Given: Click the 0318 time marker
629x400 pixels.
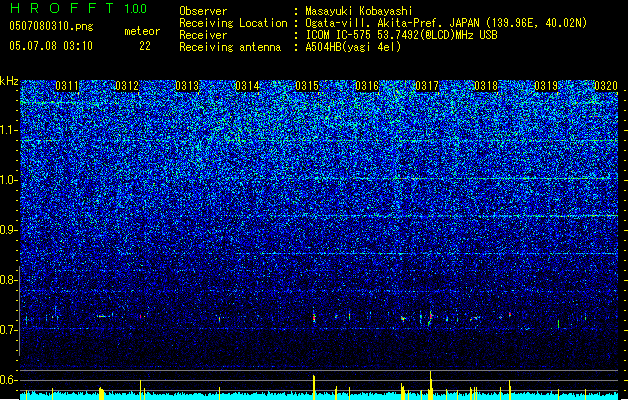Looking at the screenshot, I should click(x=486, y=86).
